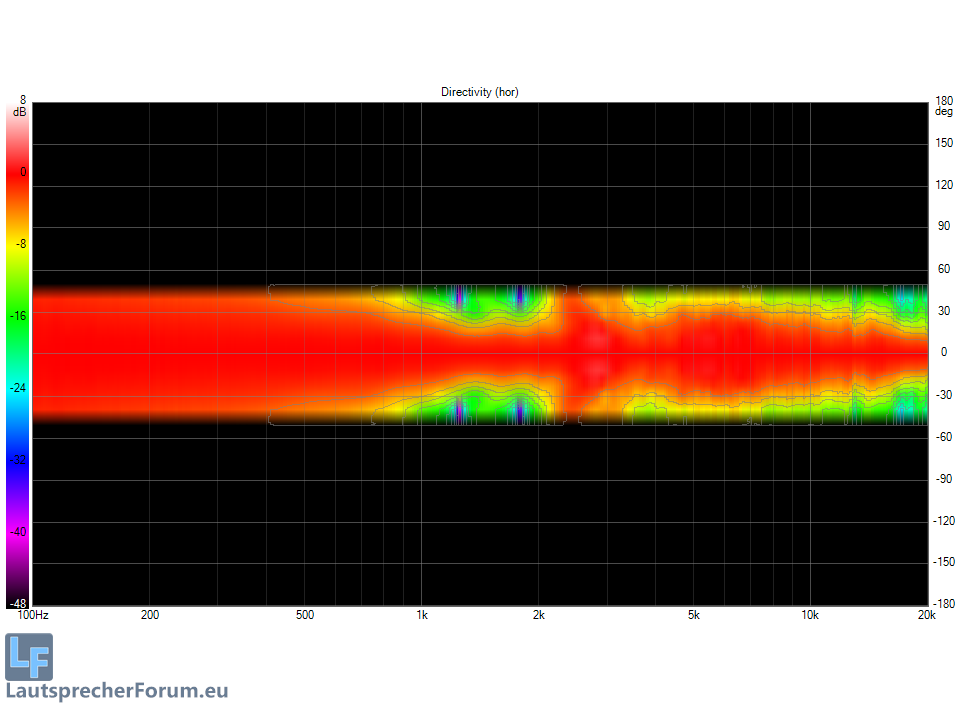Image resolution: width=960 pixels, height=708 pixels.
Task: Click the upper blue notch left of 2k
Action: click(518, 296)
